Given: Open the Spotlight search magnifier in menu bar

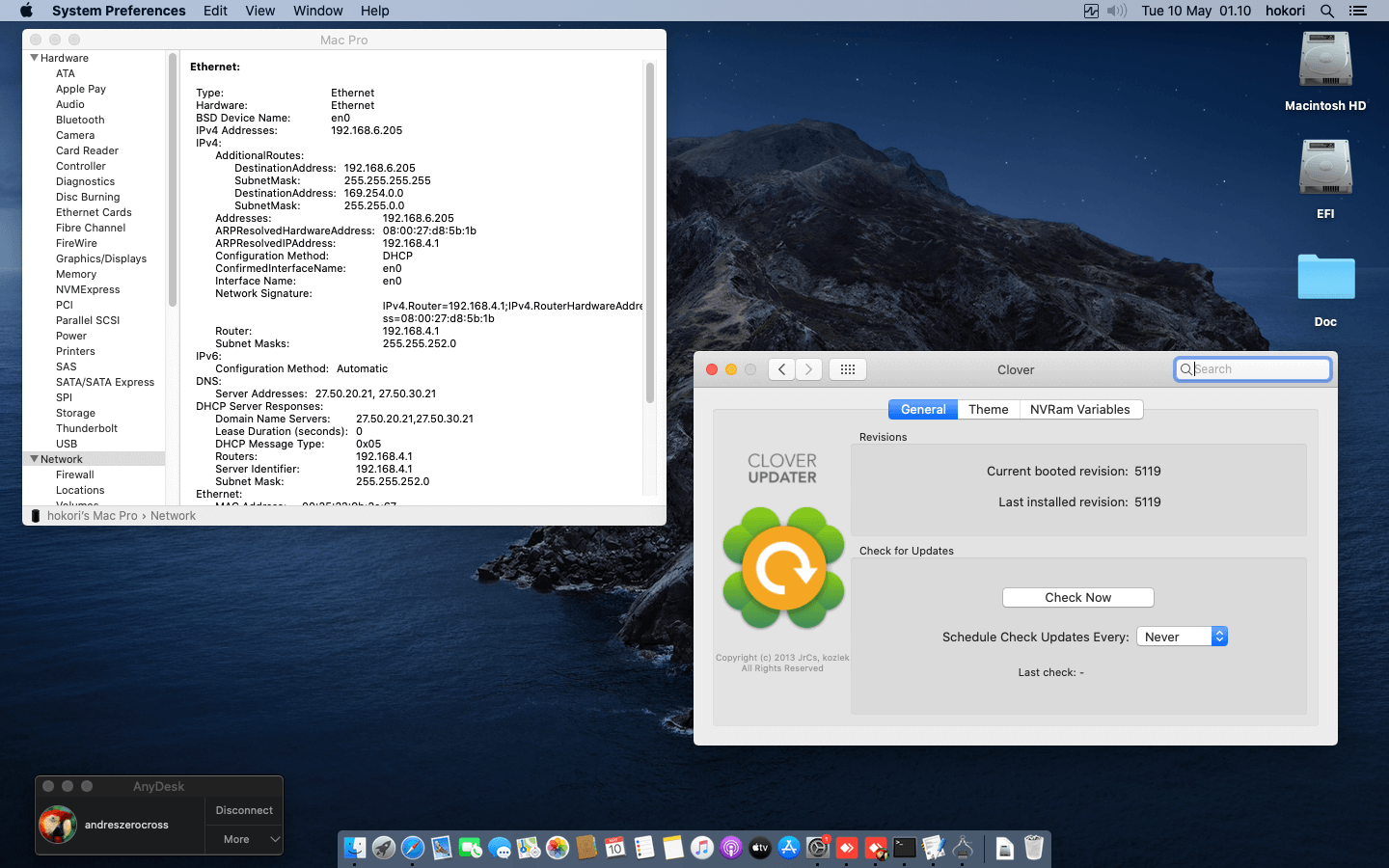Looking at the screenshot, I should (x=1327, y=11).
